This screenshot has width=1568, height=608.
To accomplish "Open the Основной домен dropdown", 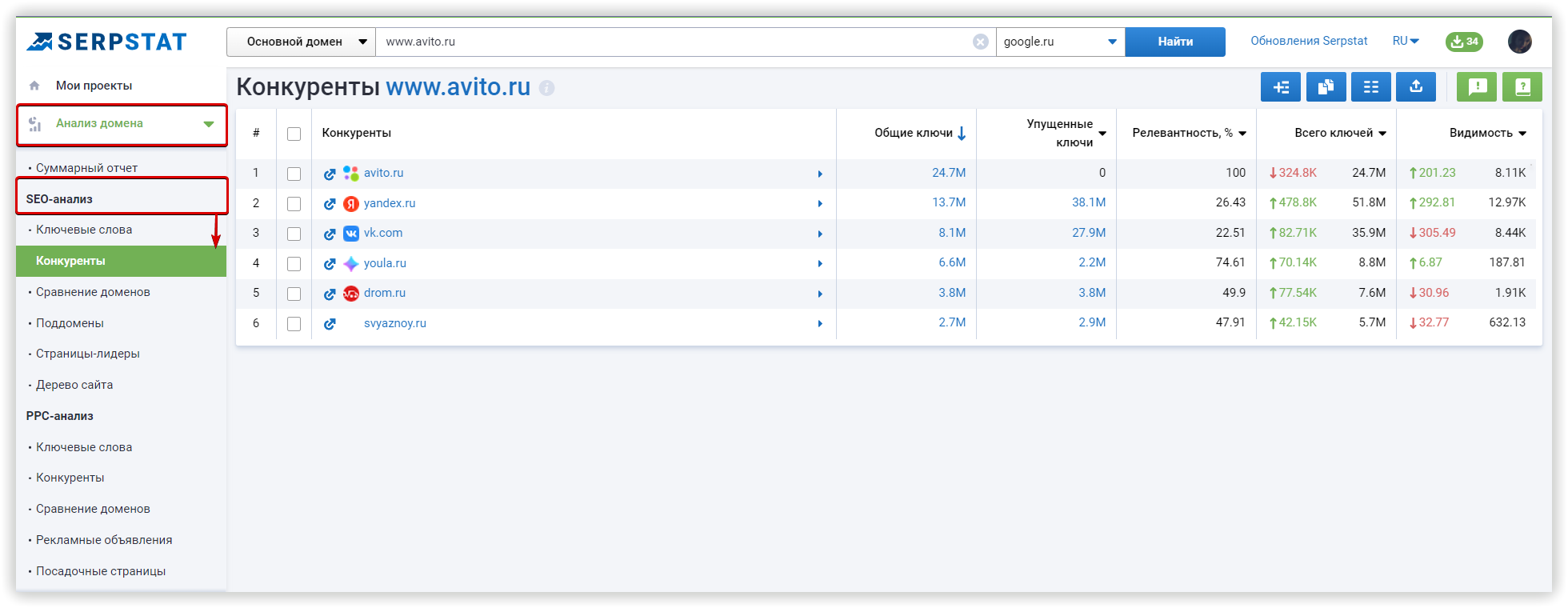I will (x=302, y=42).
